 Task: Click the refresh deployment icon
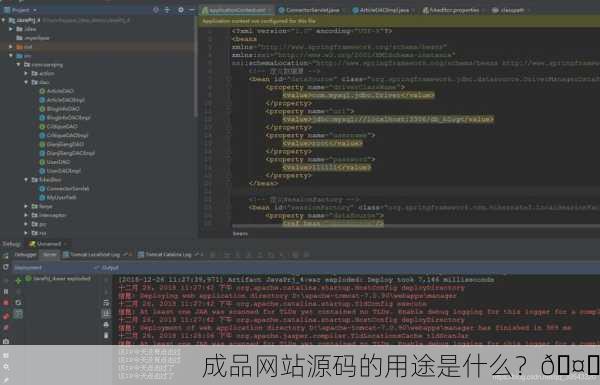click(x=18, y=303)
